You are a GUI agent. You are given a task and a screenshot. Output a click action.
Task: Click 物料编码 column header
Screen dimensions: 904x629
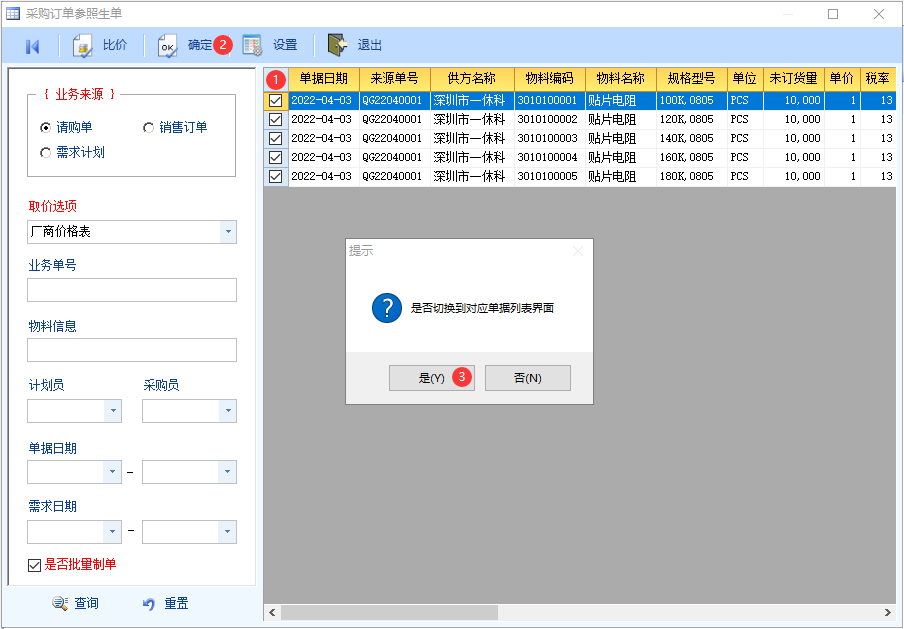549,79
